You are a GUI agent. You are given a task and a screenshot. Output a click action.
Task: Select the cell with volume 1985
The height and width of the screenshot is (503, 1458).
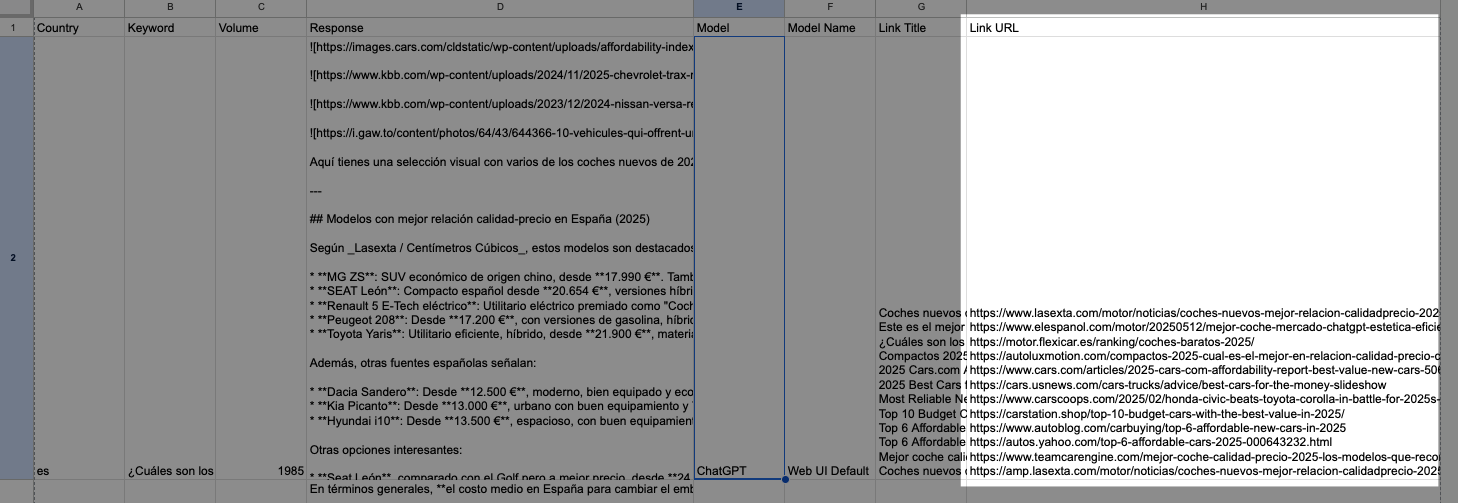260,470
